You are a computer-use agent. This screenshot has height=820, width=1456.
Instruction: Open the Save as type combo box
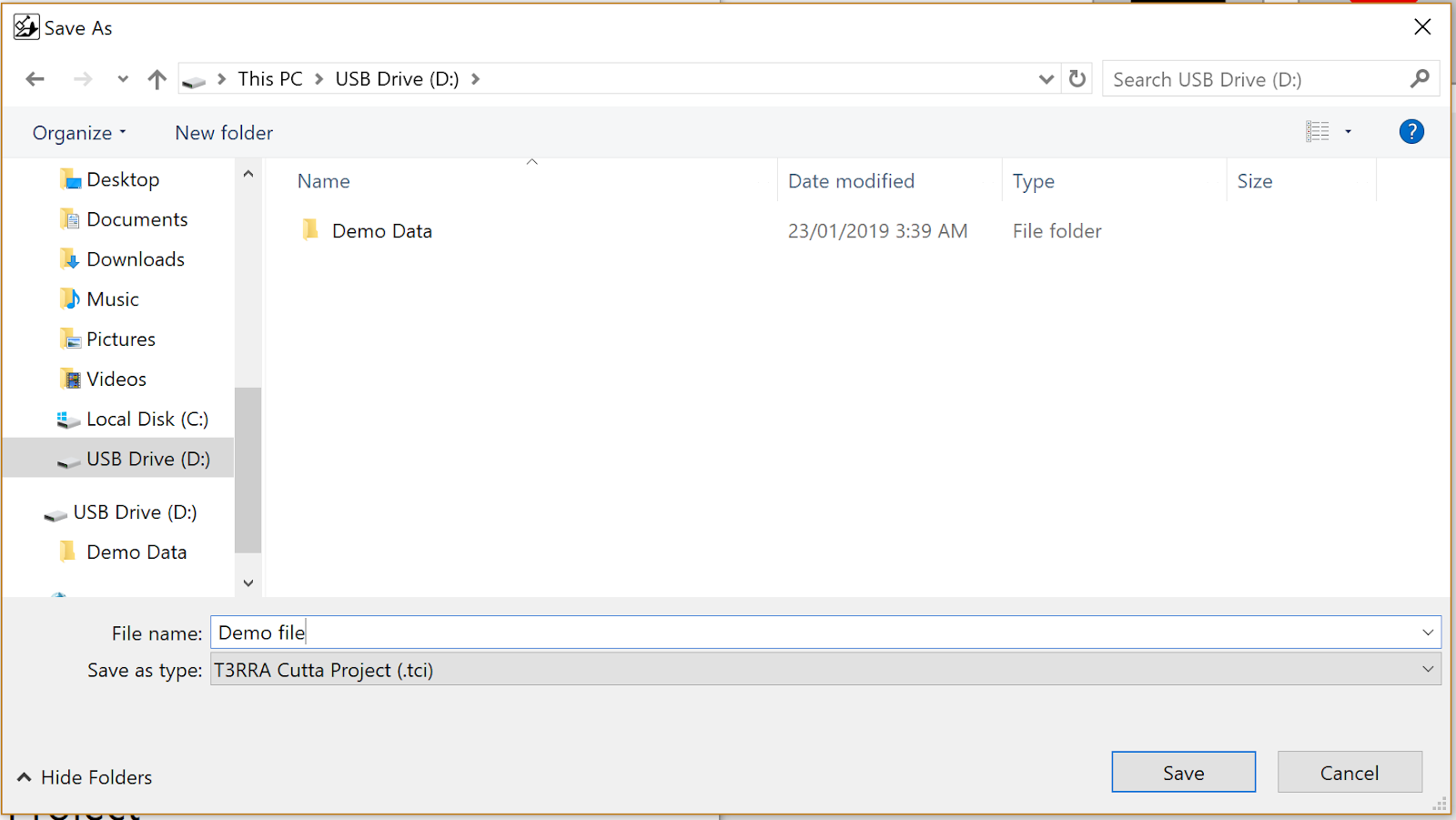coord(825,670)
